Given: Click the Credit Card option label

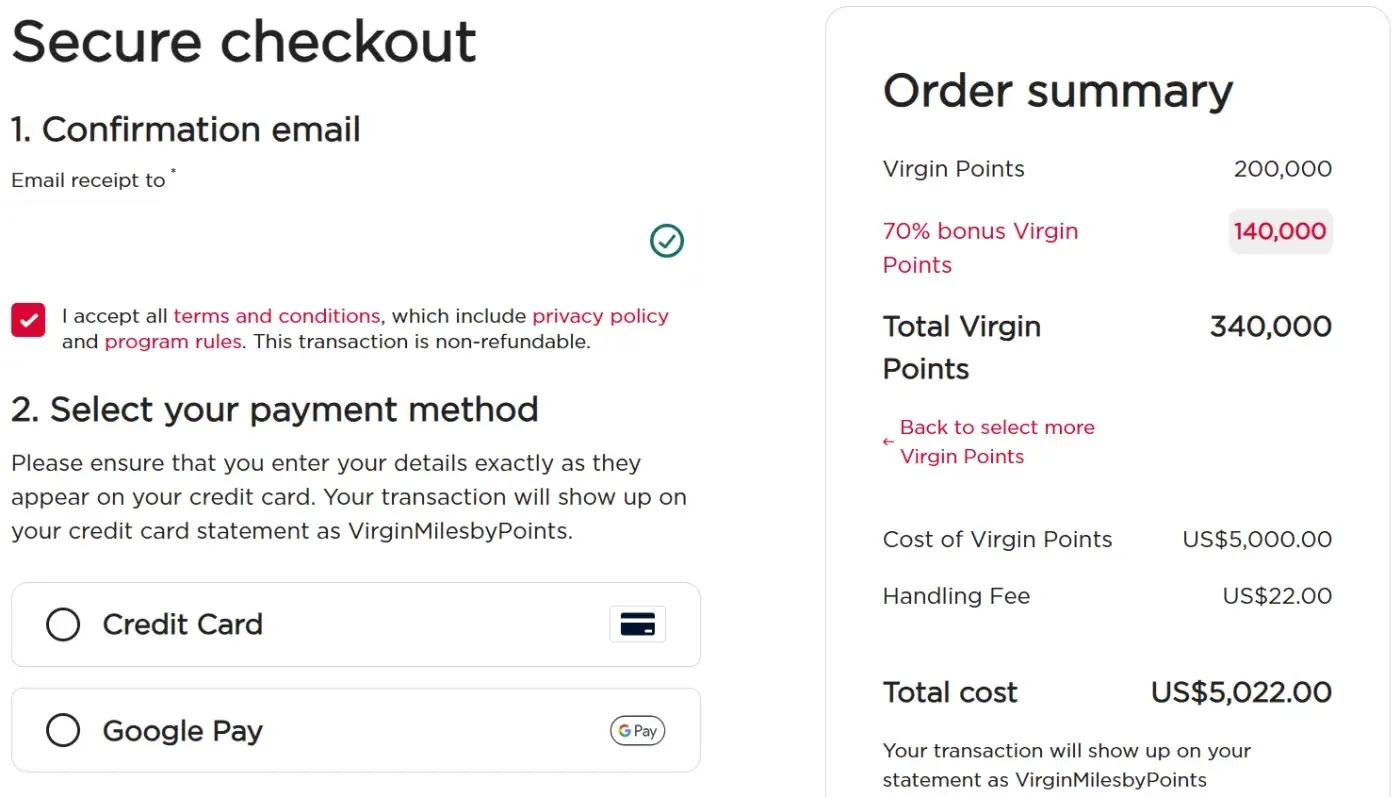Looking at the screenshot, I should pos(182,625).
